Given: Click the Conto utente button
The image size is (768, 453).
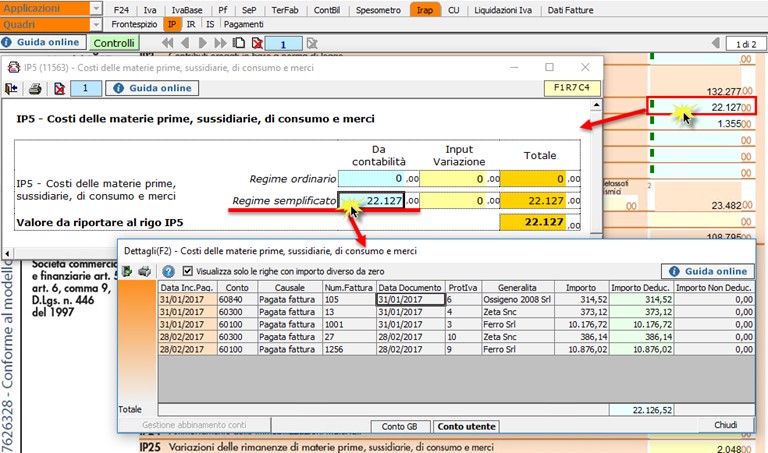Looking at the screenshot, I should click(466, 427).
